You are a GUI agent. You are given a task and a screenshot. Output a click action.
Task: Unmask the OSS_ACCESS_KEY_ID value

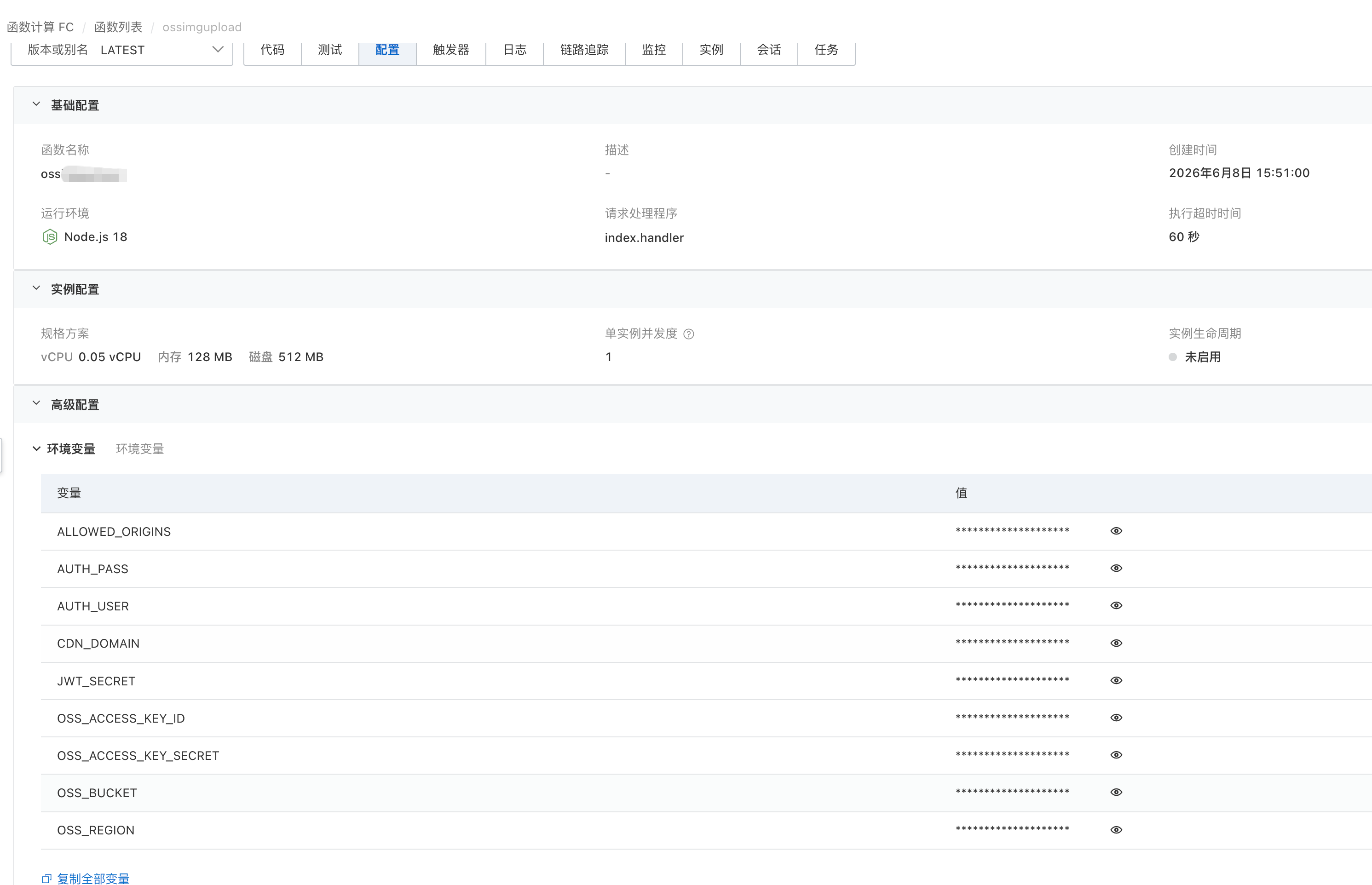tap(1116, 718)
